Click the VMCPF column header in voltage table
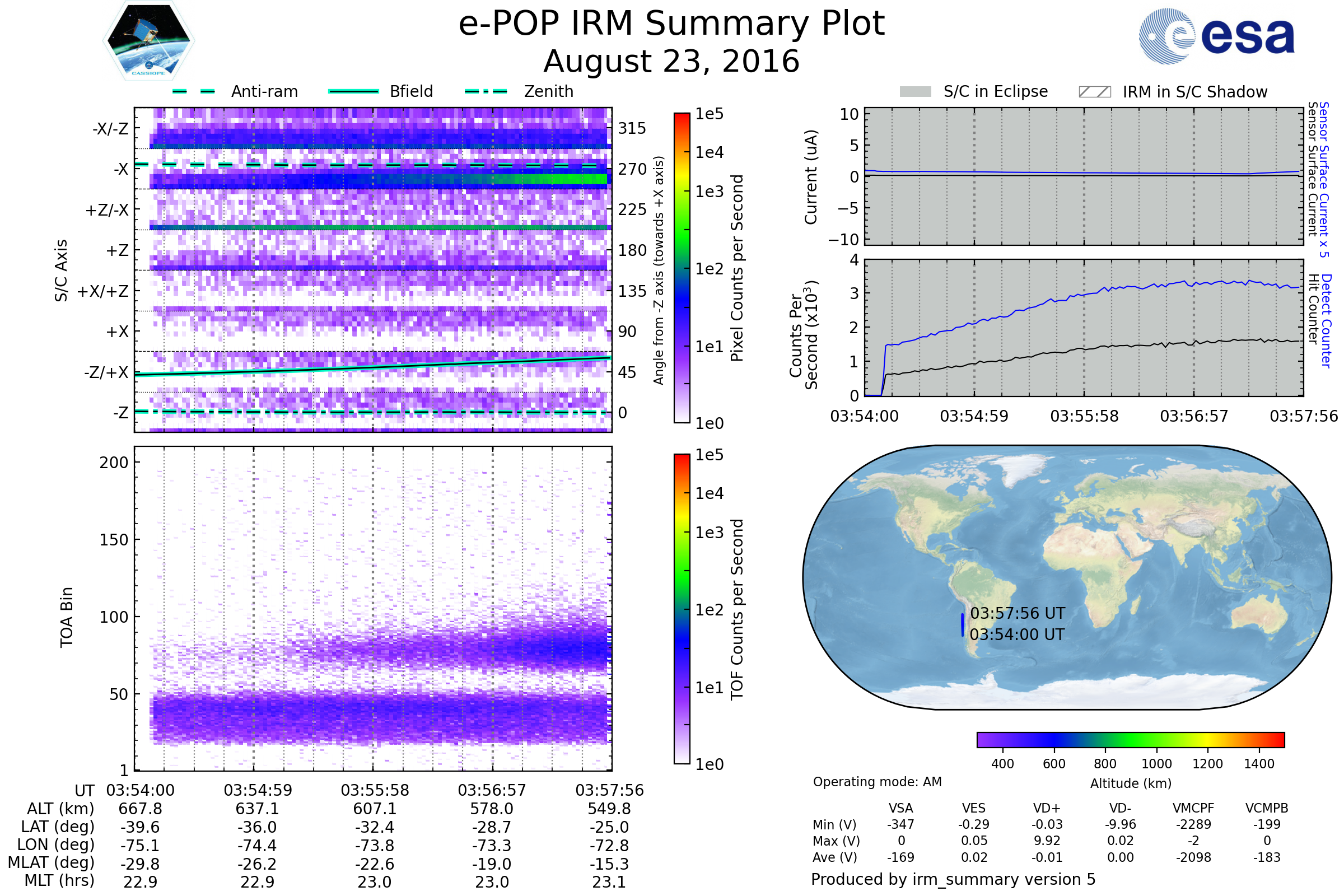Viewport: 1344px width, 896px height. 1193,808
